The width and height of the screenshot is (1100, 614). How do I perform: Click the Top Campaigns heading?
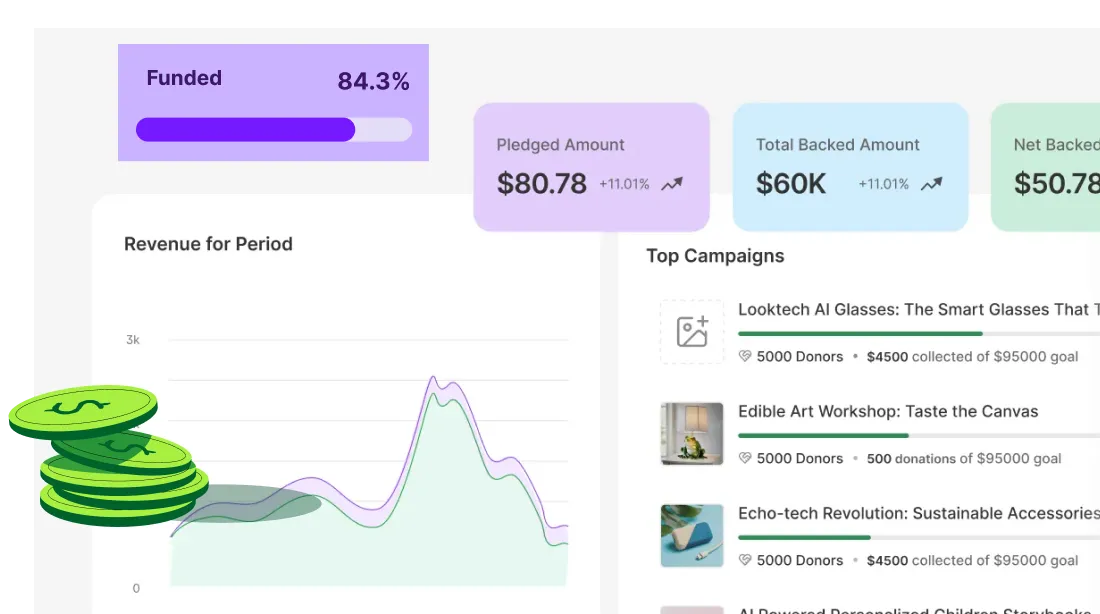tap(715, 256)
